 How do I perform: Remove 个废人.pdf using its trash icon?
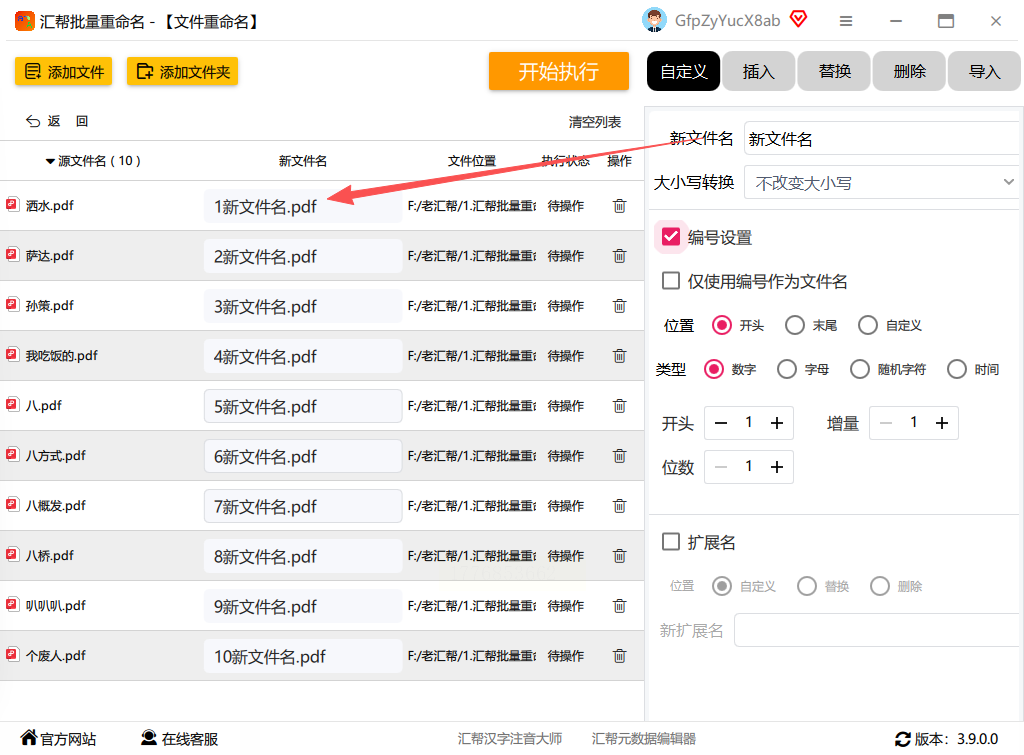[x=619, y=656]
